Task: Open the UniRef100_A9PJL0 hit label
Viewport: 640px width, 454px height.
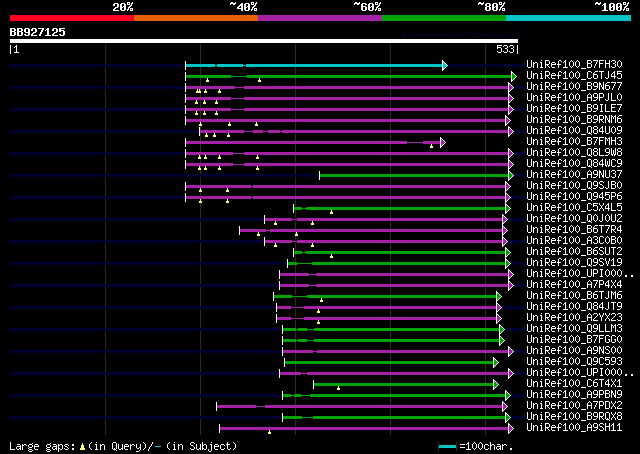Action: click(x=574, y=97)
